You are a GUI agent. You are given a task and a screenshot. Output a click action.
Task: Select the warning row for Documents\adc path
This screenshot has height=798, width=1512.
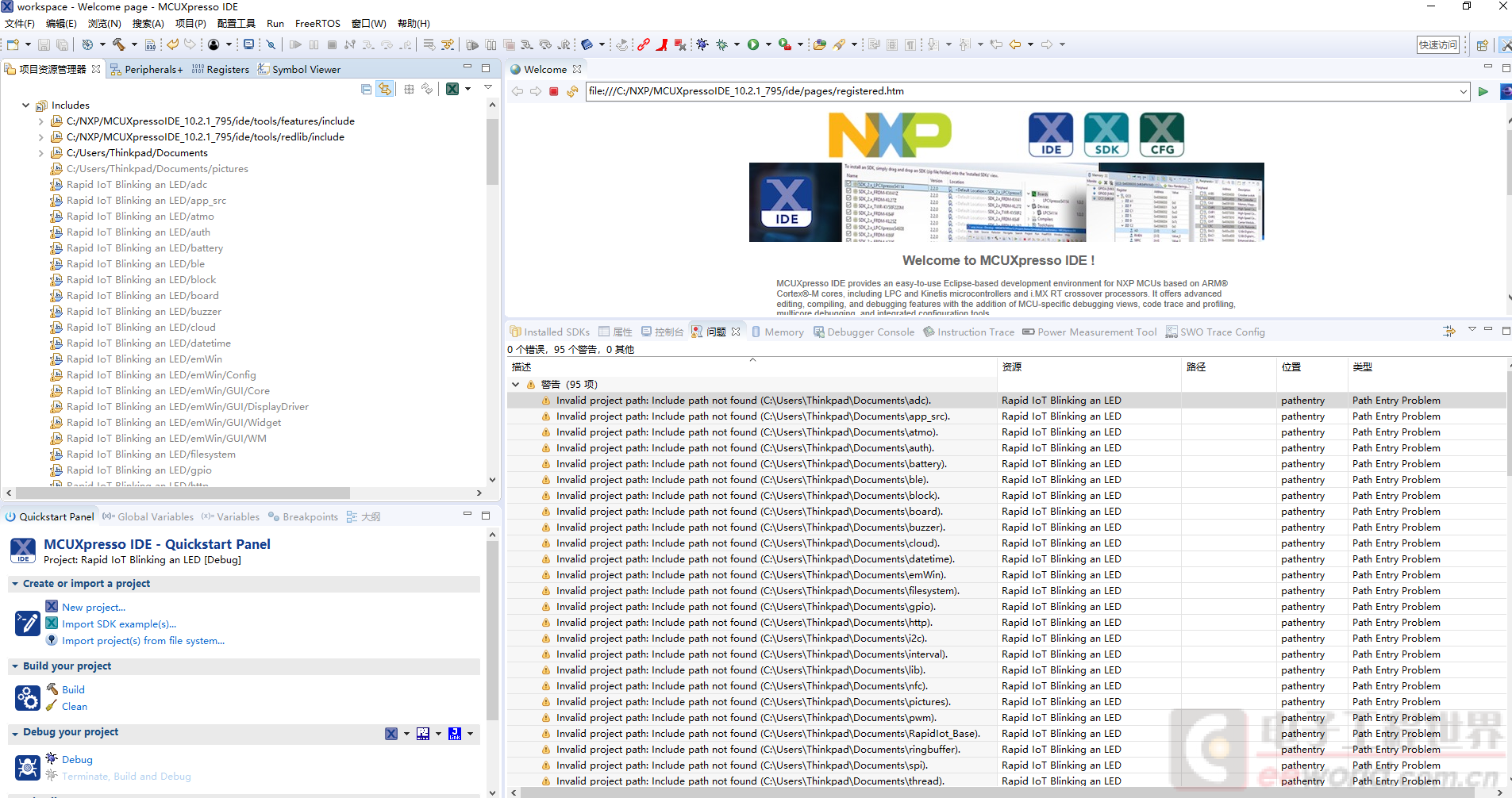pyautogui.click(x=1006, y=401)
